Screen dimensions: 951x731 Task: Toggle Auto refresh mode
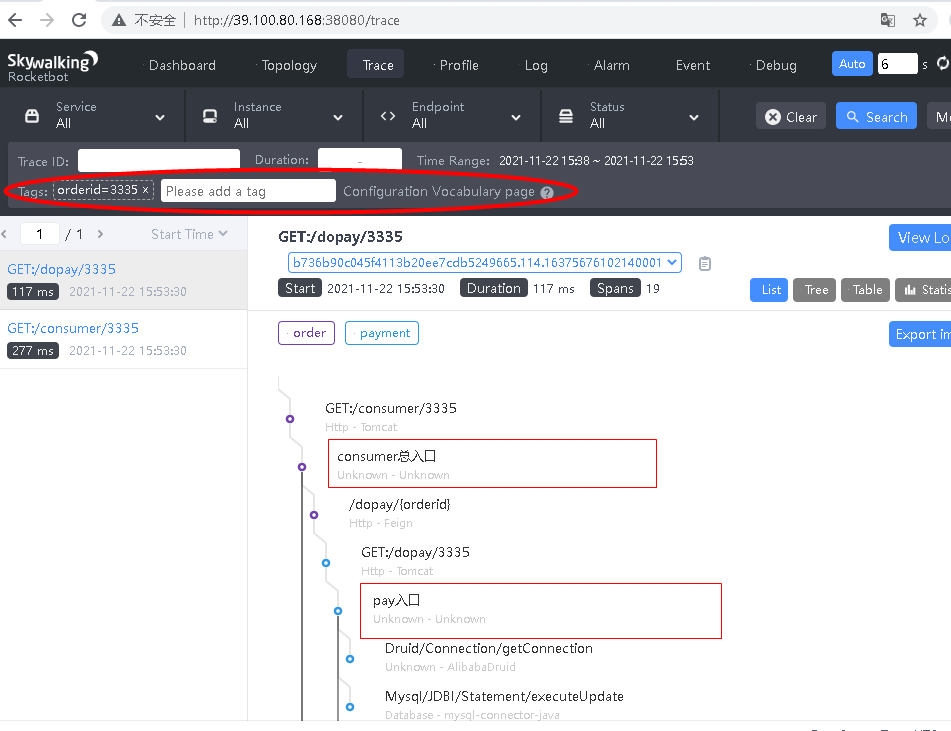tap(852, 63)
